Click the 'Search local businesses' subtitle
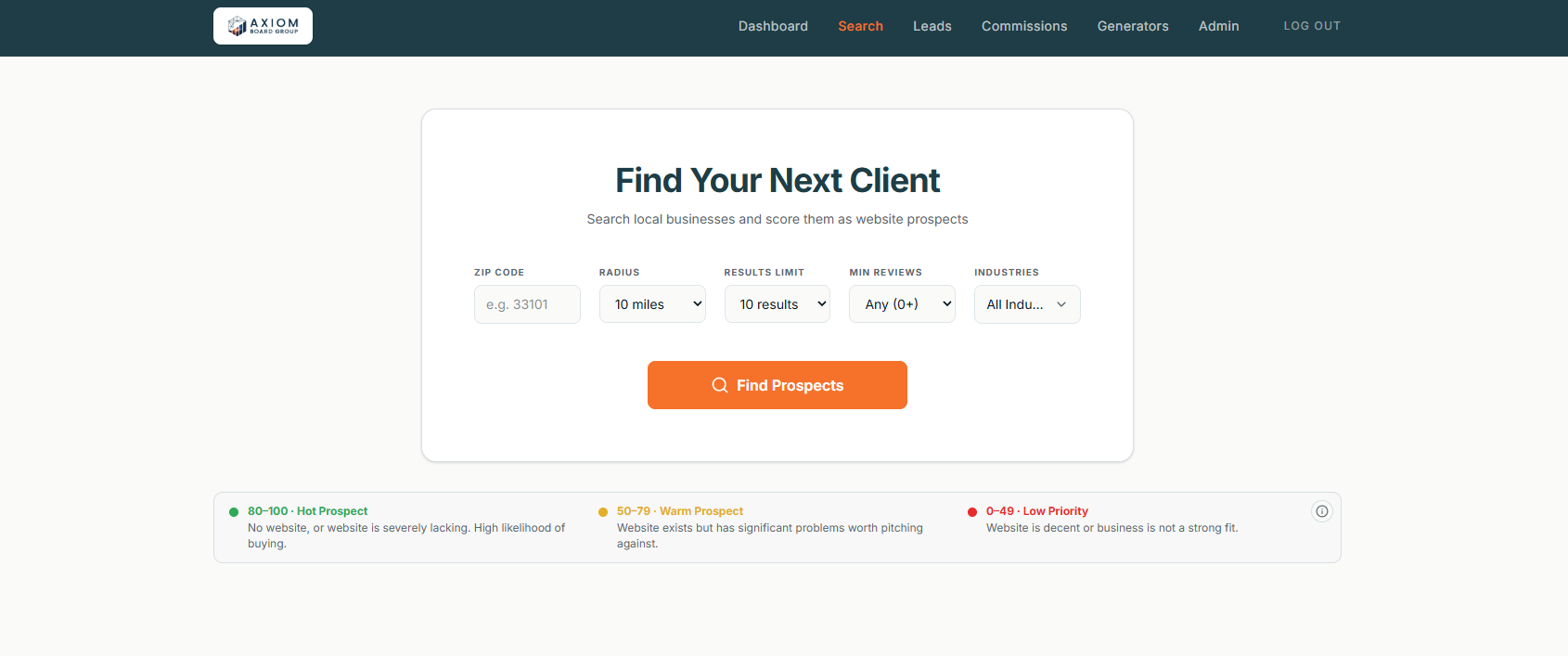Viewport: 1568px width, 656px height. pyautogui.click(x=778, y=219)
